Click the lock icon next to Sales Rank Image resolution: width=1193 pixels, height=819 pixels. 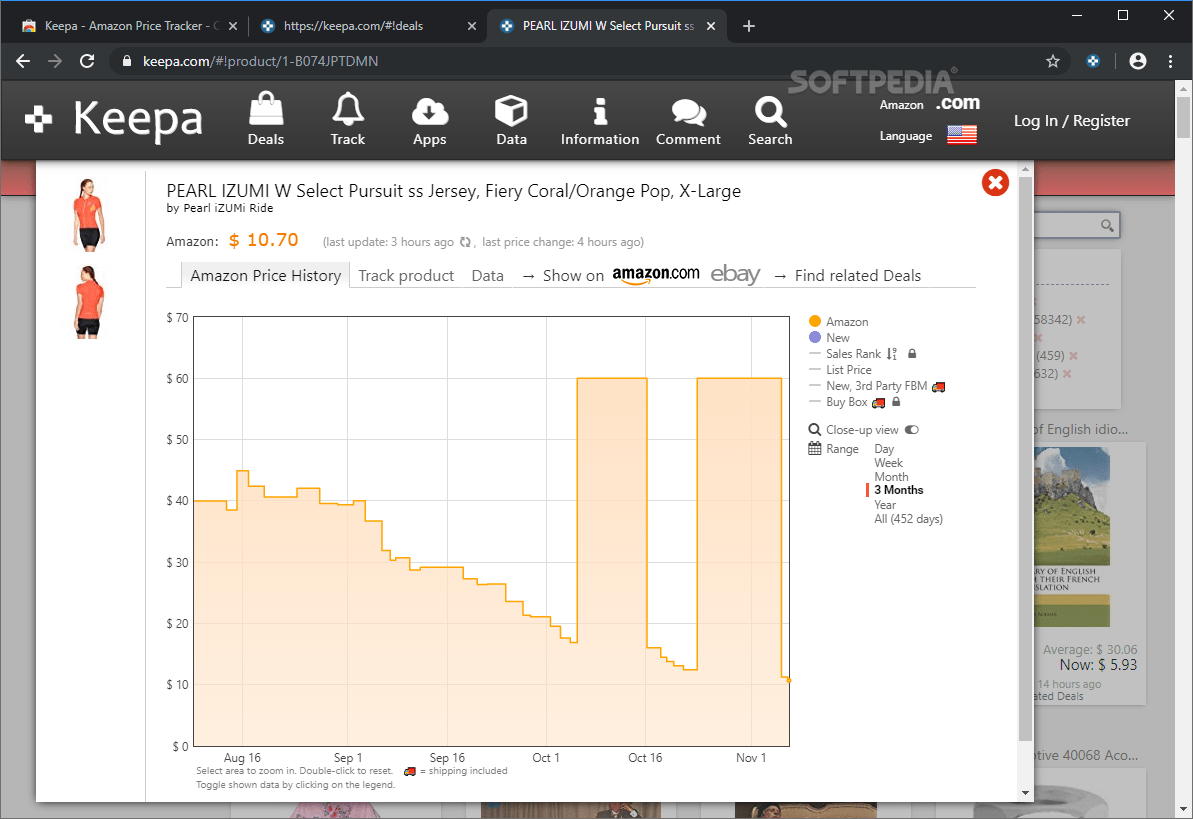[912, 353]
